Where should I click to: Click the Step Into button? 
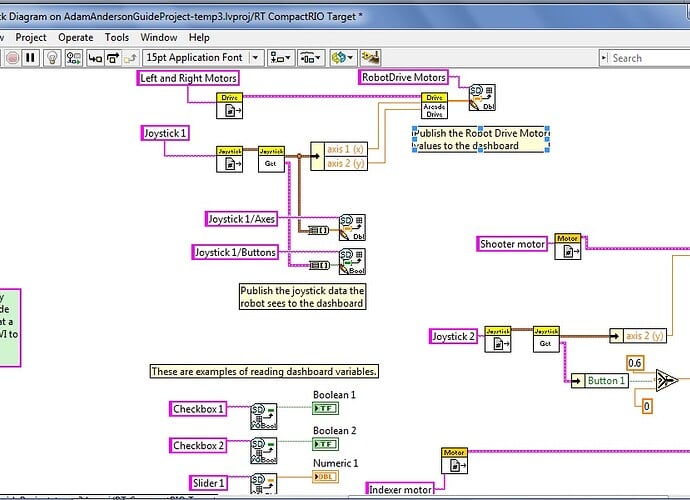95,58
